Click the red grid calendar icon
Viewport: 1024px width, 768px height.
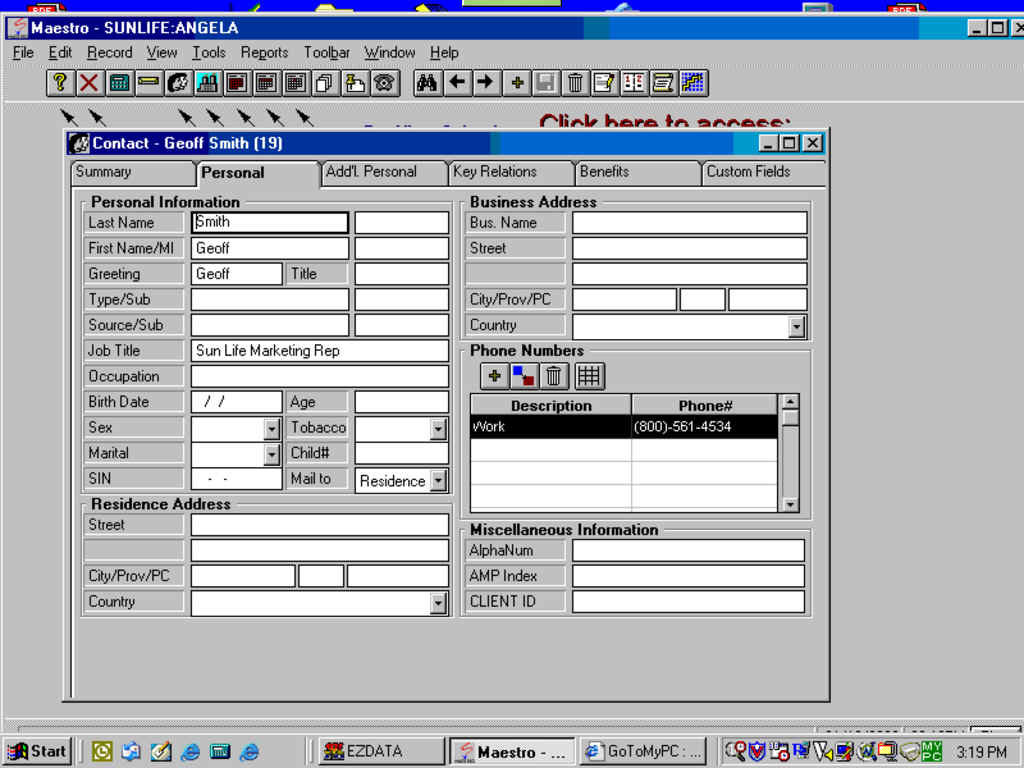click(236, 83)
